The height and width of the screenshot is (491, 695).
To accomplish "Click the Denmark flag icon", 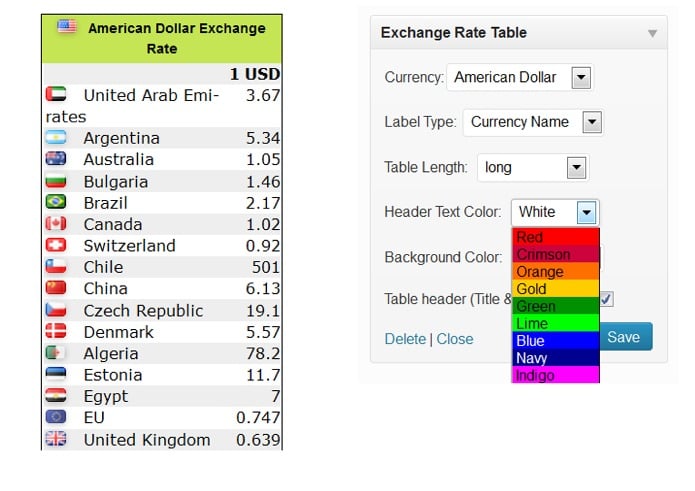I will tap(56, 331).
